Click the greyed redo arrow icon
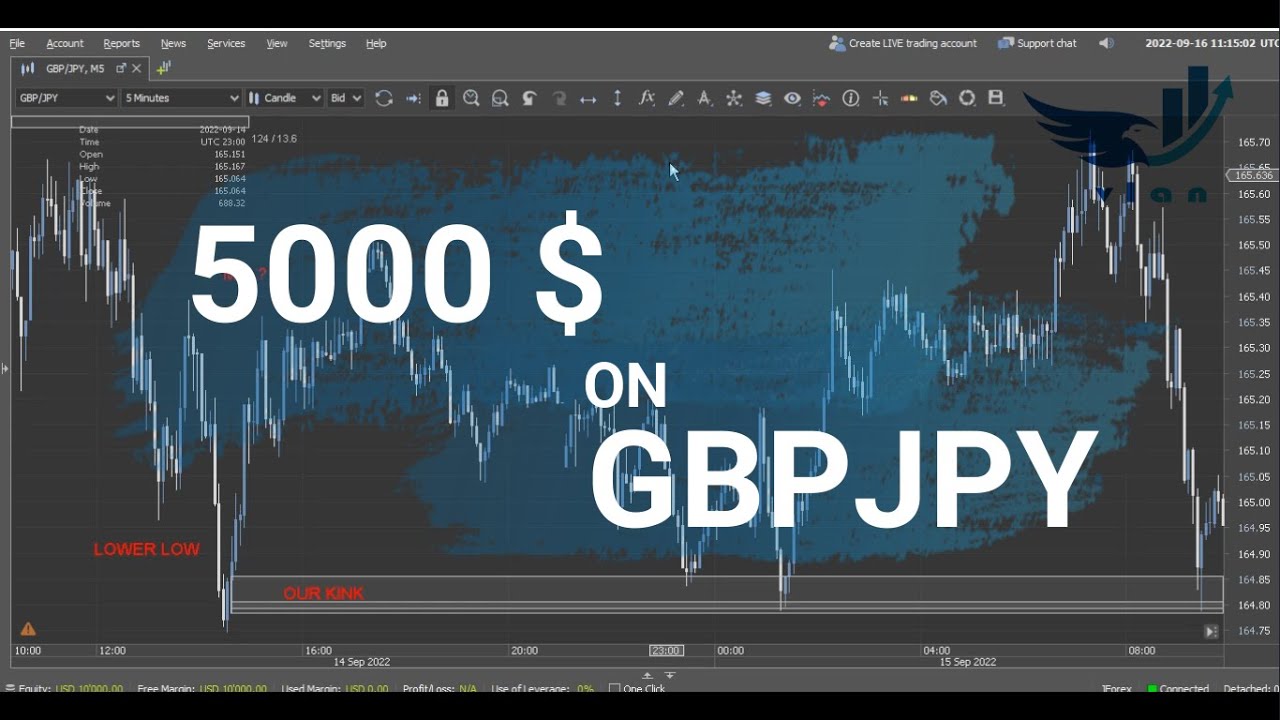The image size is (1280, 720). (x=559, y=98)
